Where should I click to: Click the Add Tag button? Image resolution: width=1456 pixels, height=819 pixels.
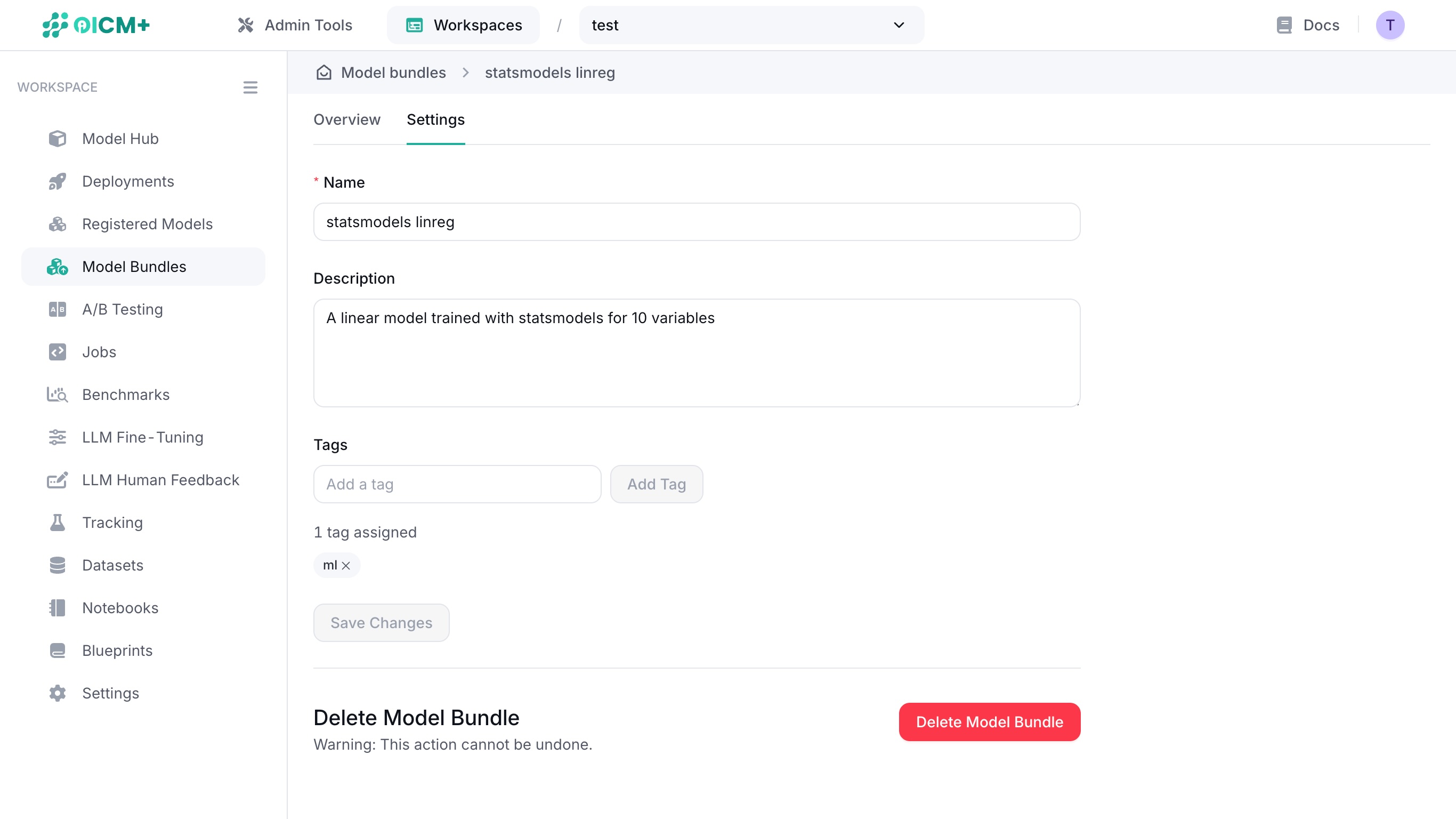coord(656,484)
